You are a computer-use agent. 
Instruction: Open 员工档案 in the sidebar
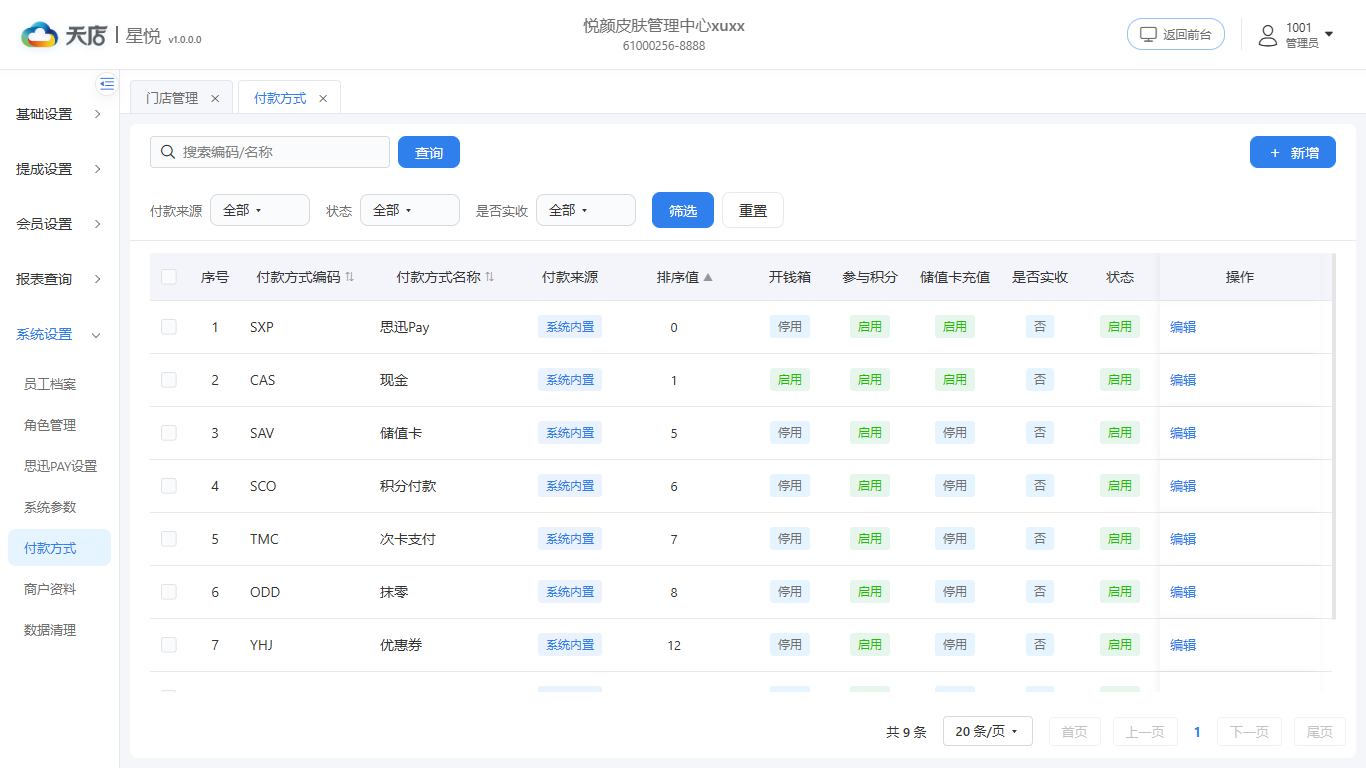click(x=50, y=384)
